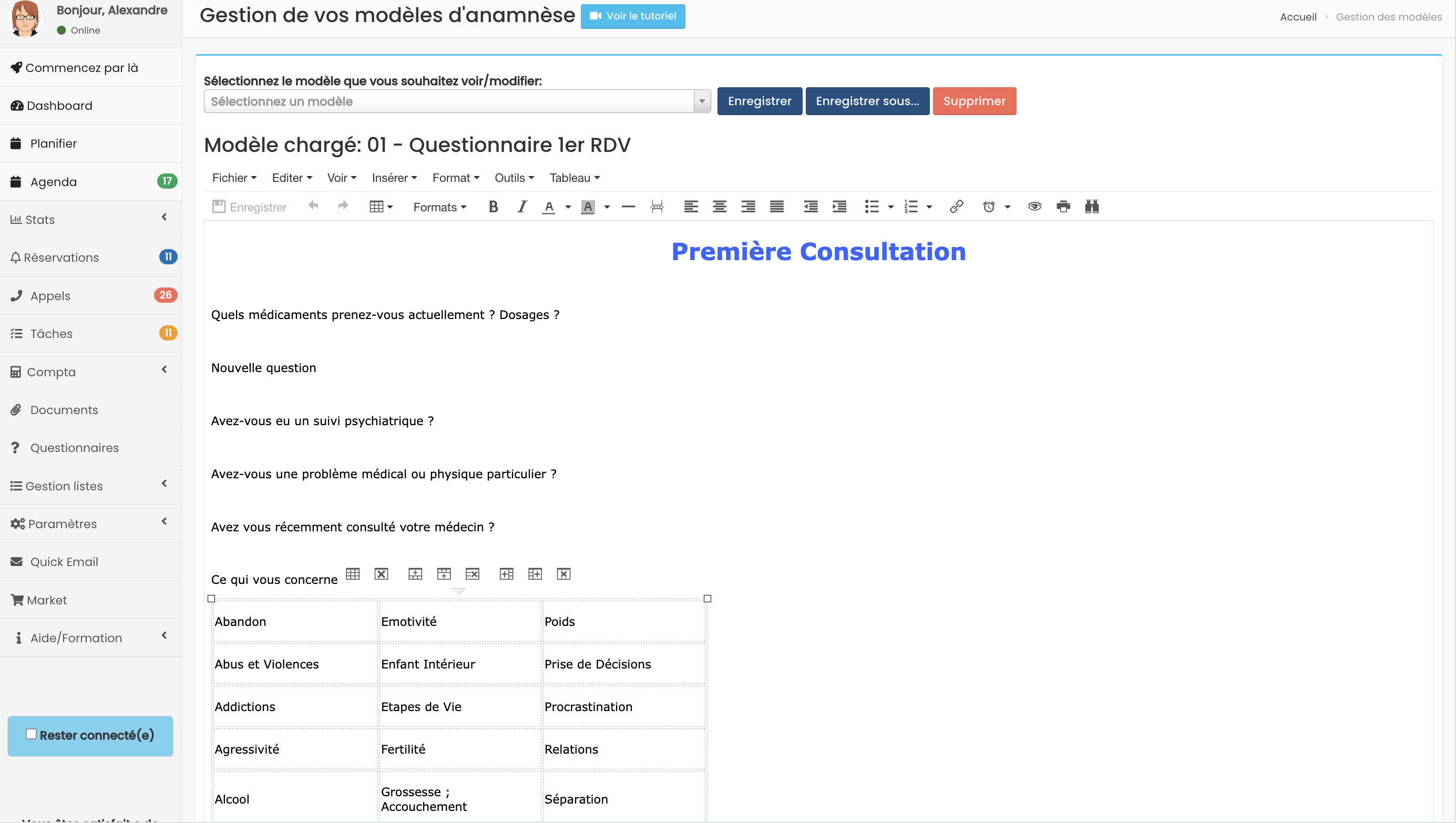
Task: Click the hyperlink insertion icon
Action: click(956, 206)
